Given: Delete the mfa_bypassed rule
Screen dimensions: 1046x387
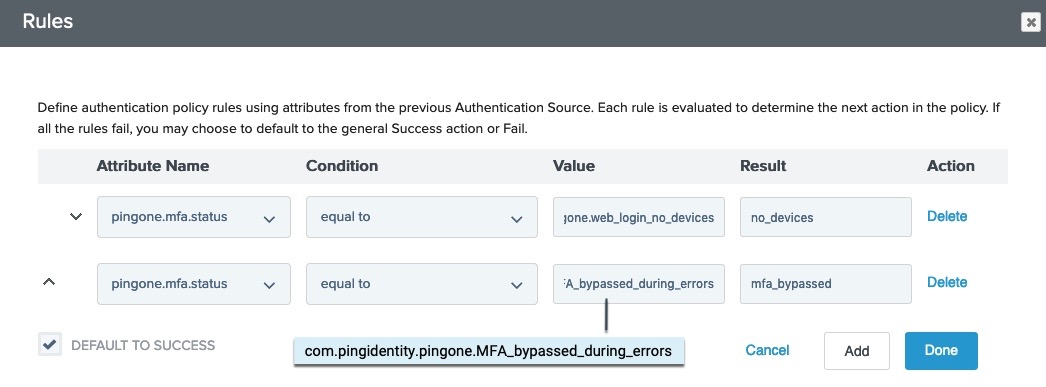Looking at the screenshot, I should coord(947,282).
